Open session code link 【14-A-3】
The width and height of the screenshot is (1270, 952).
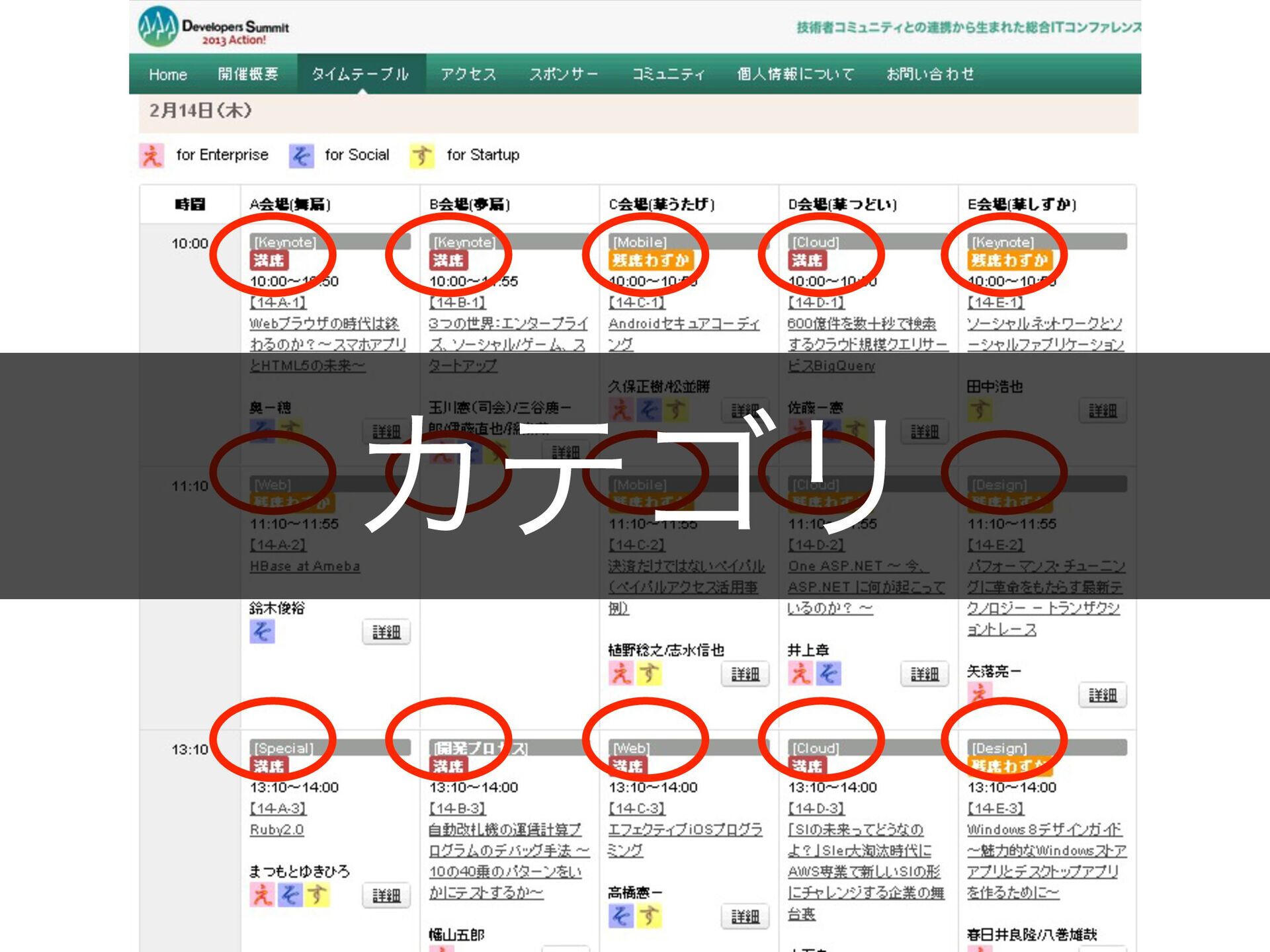278,809
